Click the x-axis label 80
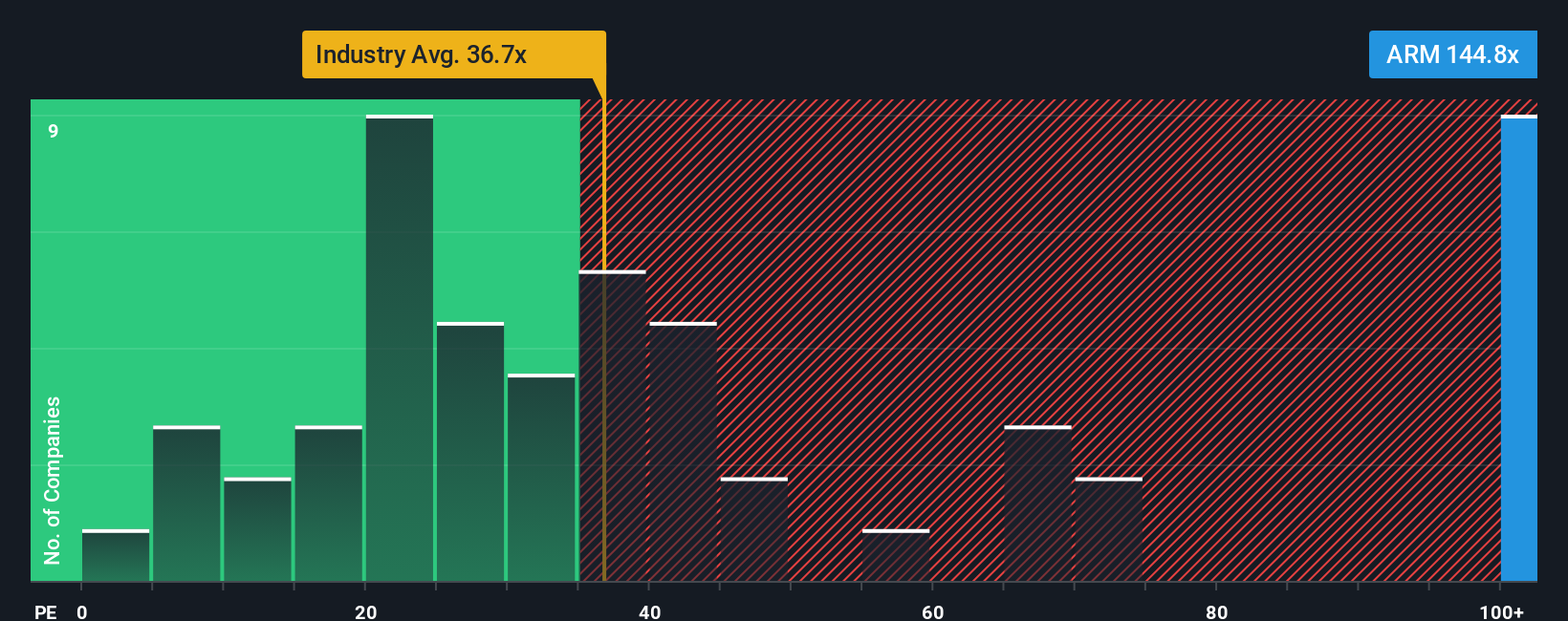This screenshot has width=1568, height=621. 1216,611
